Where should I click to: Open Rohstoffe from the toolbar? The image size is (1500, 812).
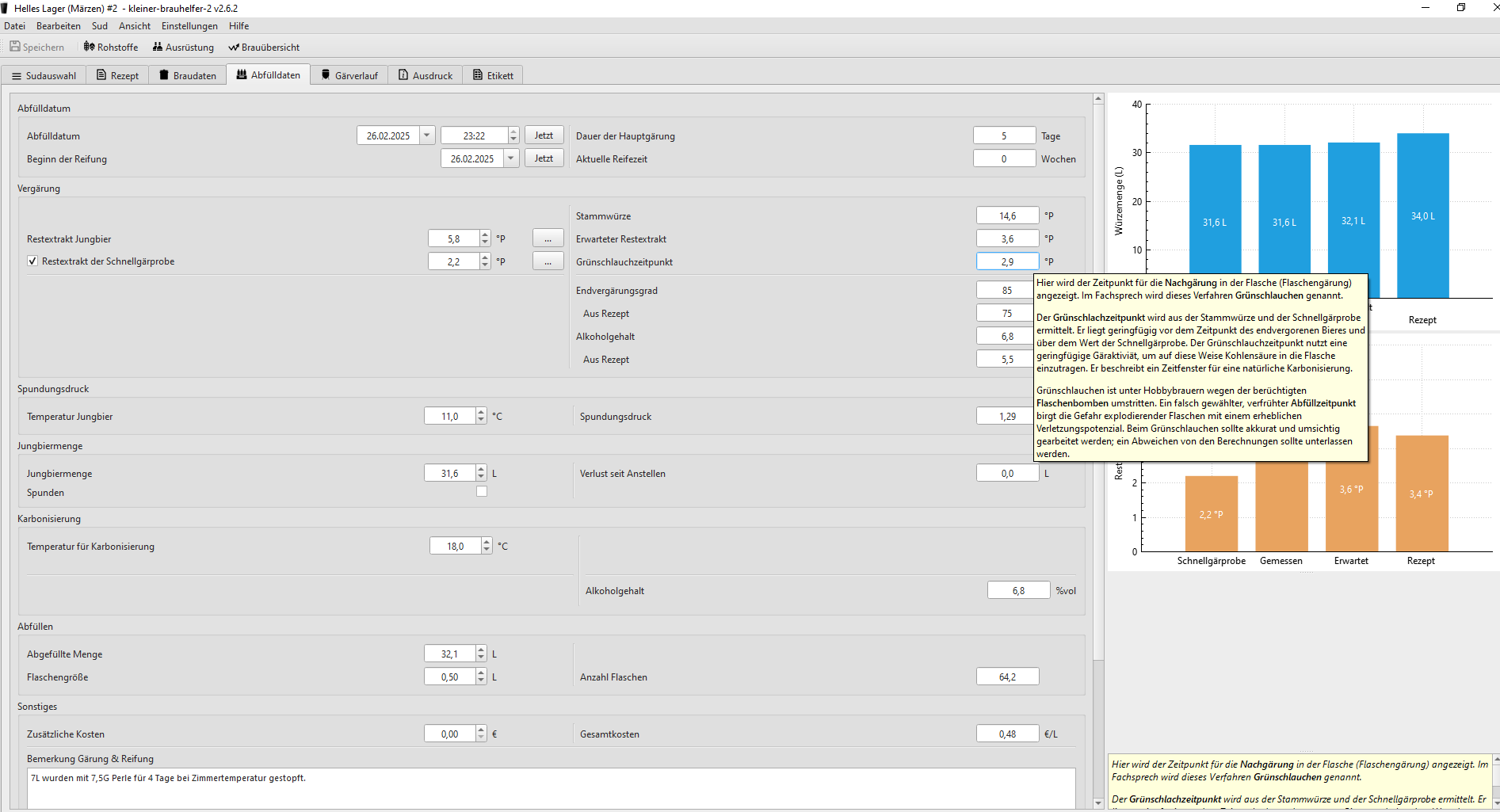coord(90,47)
